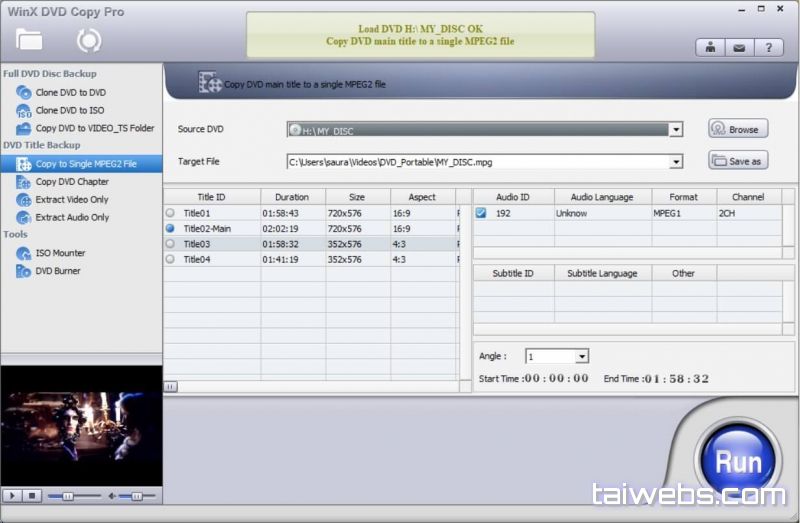
Task: Choose the Title03 radio button
Action: (170, 243)
